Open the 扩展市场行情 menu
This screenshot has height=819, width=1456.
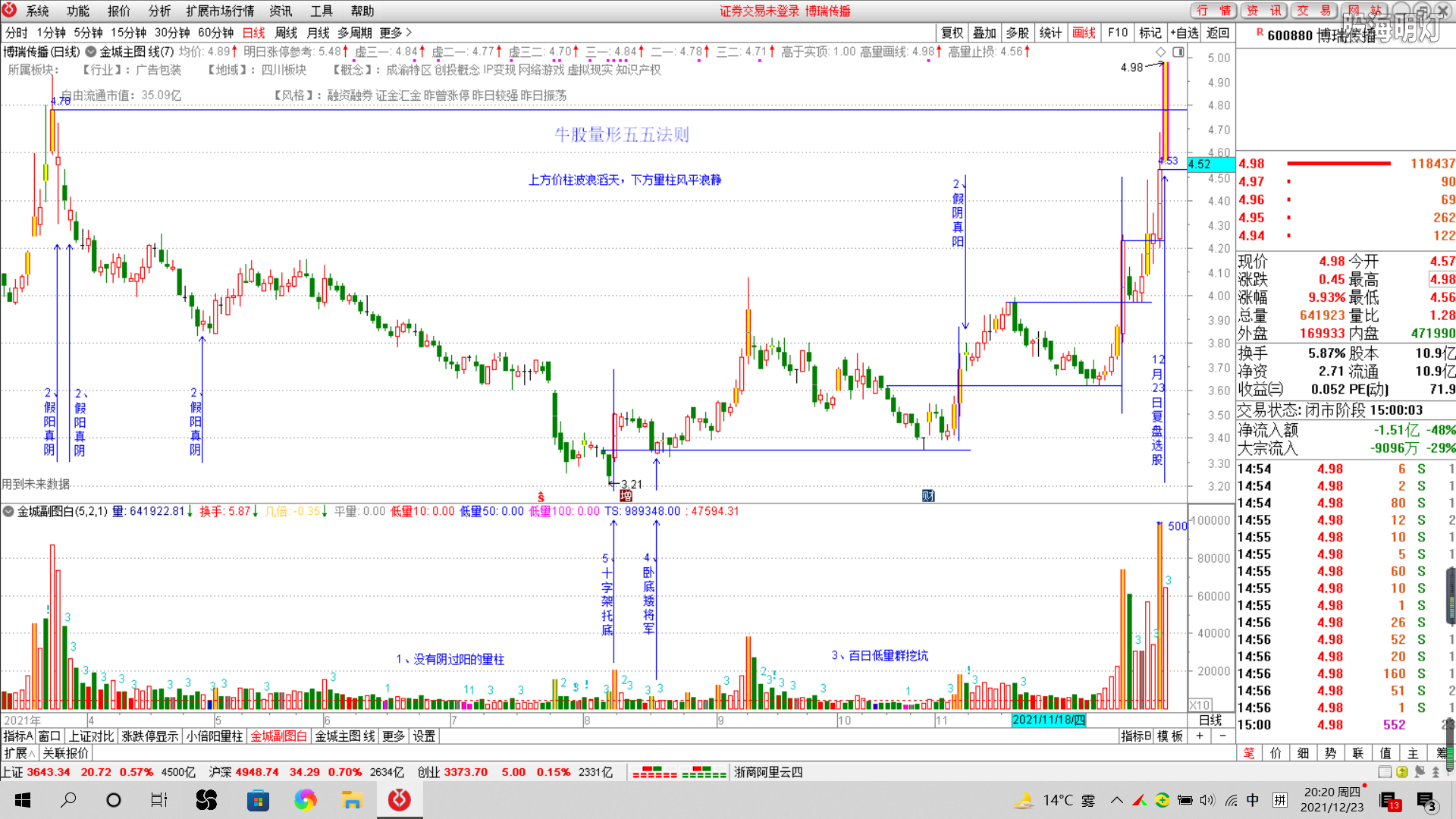[220, 11]
